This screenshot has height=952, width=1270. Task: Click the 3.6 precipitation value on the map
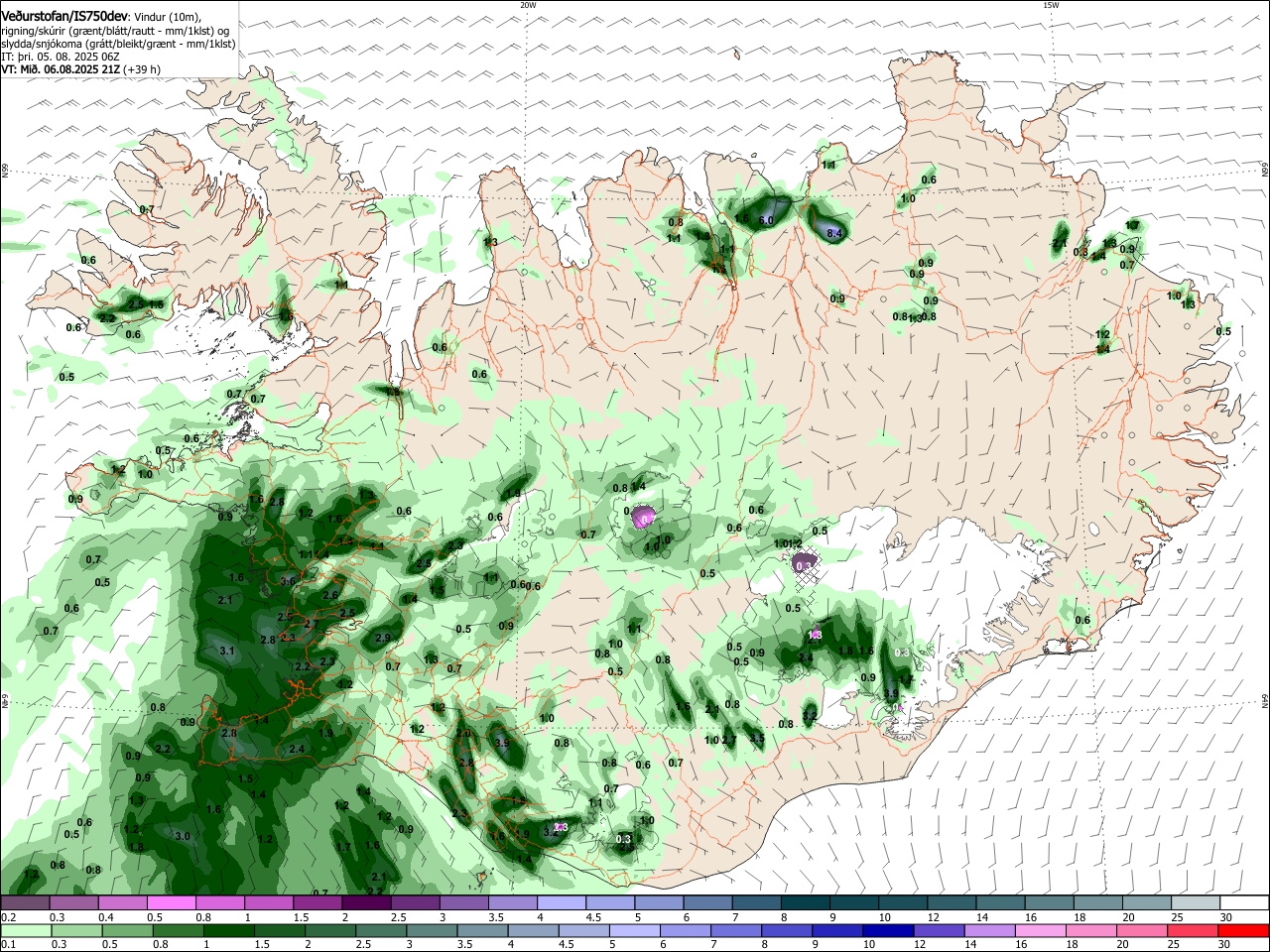click(x=288, y=581)
